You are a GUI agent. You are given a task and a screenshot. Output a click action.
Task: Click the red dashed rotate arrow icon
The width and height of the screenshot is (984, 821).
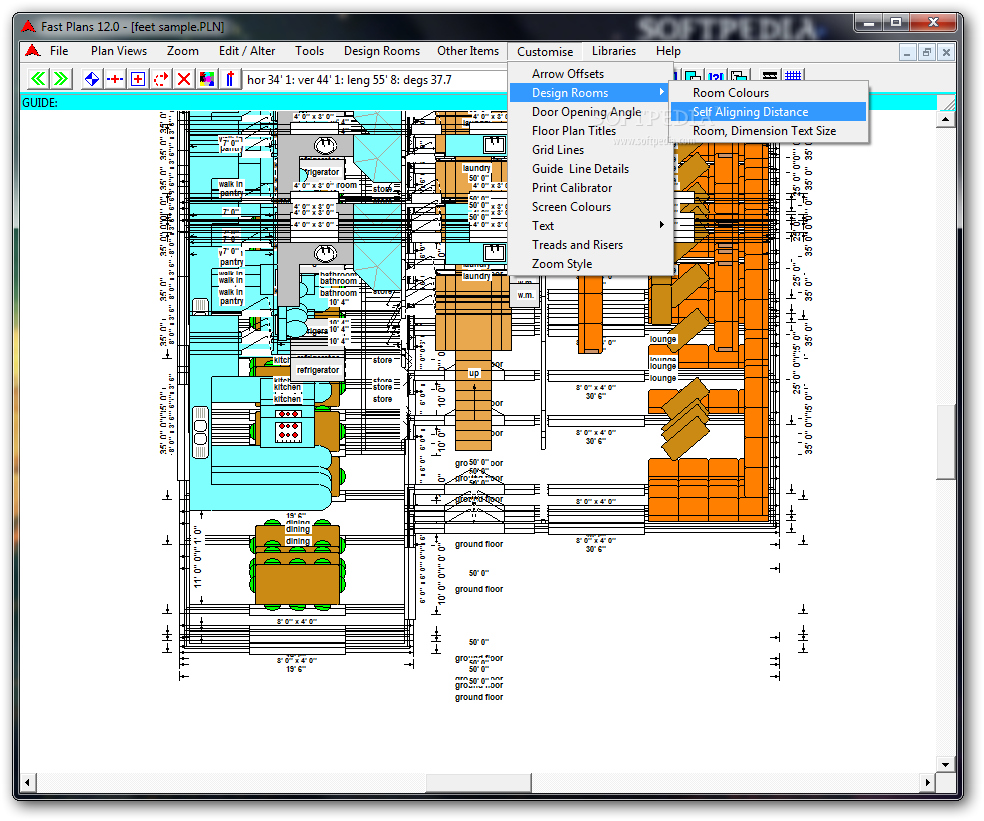click(x=161, y=79)
